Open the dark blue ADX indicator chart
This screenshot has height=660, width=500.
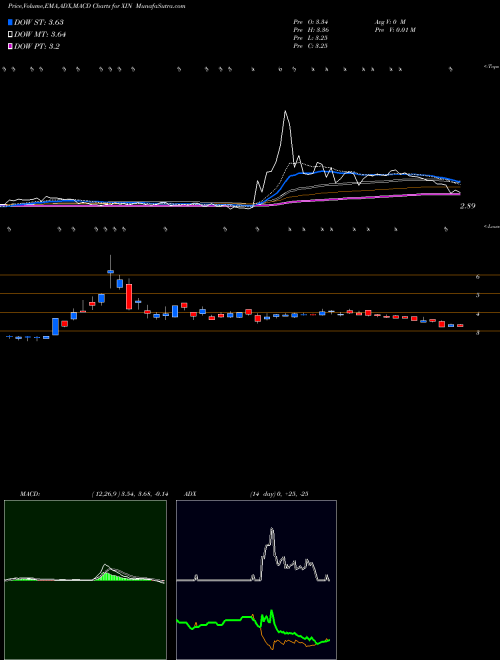tap(256, 580)
